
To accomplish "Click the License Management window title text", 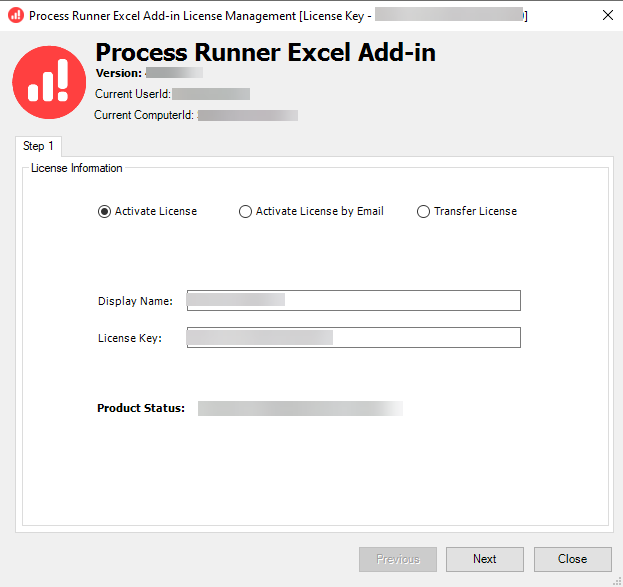I will (200, 16).
